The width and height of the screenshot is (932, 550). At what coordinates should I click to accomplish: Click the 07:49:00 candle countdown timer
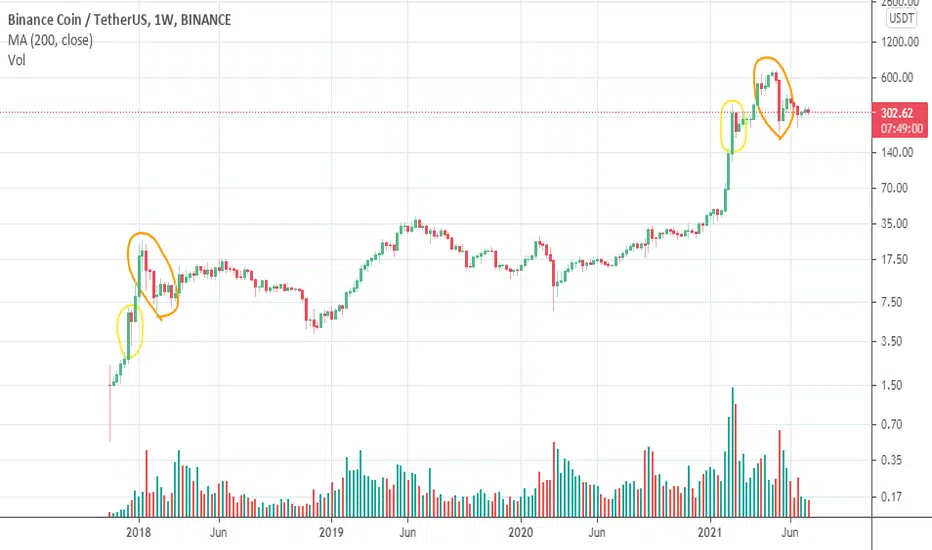click(902, 128)
